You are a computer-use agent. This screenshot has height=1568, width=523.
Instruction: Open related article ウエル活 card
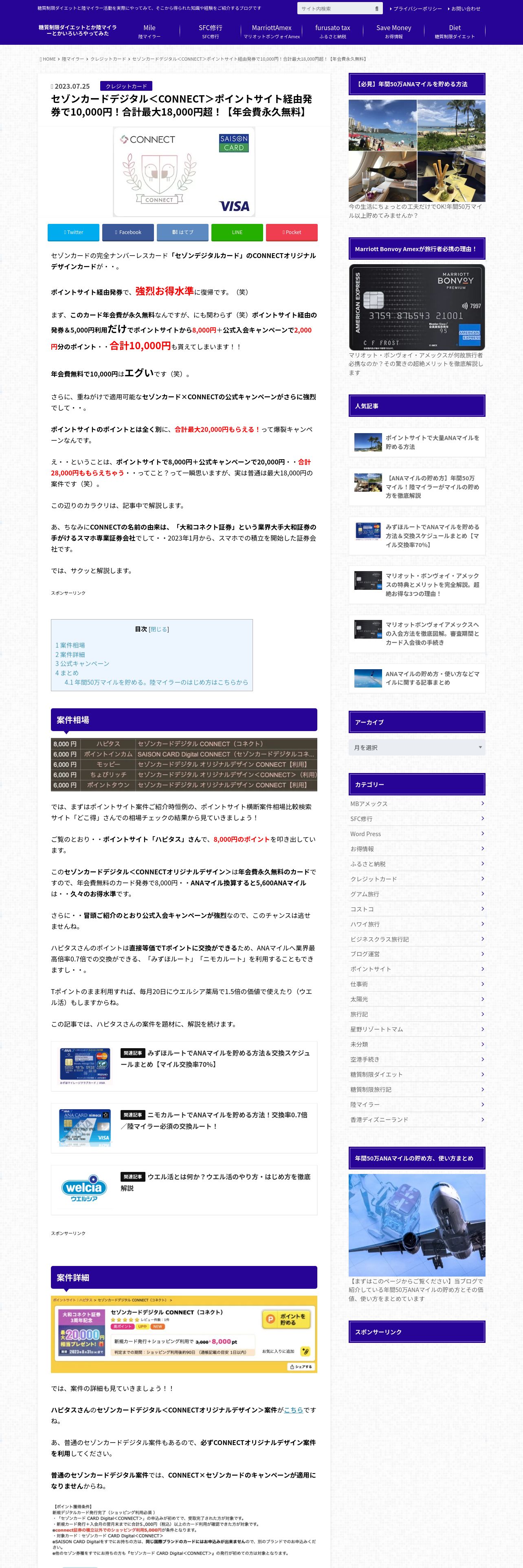184,1189
